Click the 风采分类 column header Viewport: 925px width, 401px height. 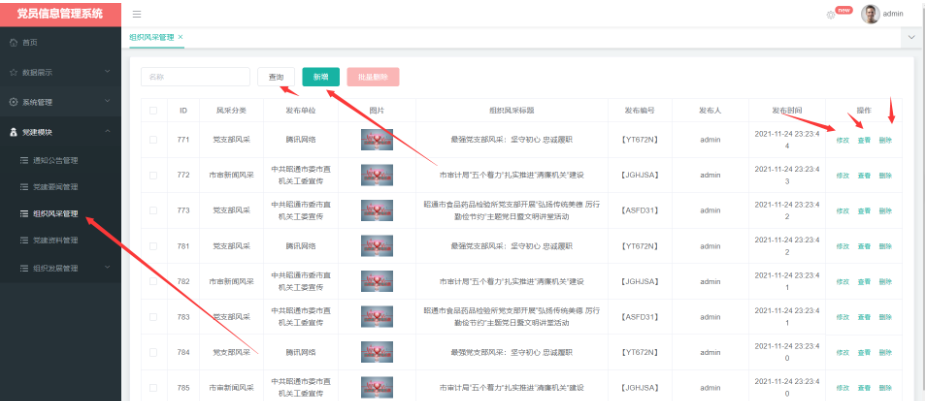[231, 110]
